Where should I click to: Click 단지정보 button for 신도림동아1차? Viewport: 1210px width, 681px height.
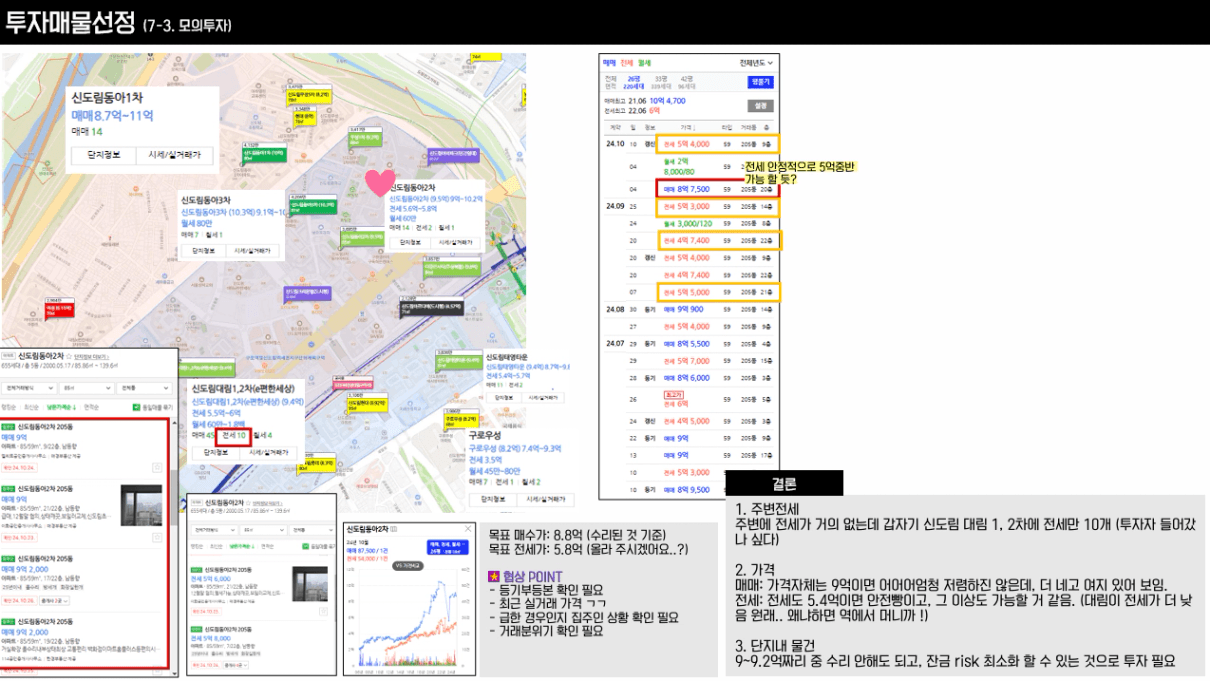click(x=105, y=155)
